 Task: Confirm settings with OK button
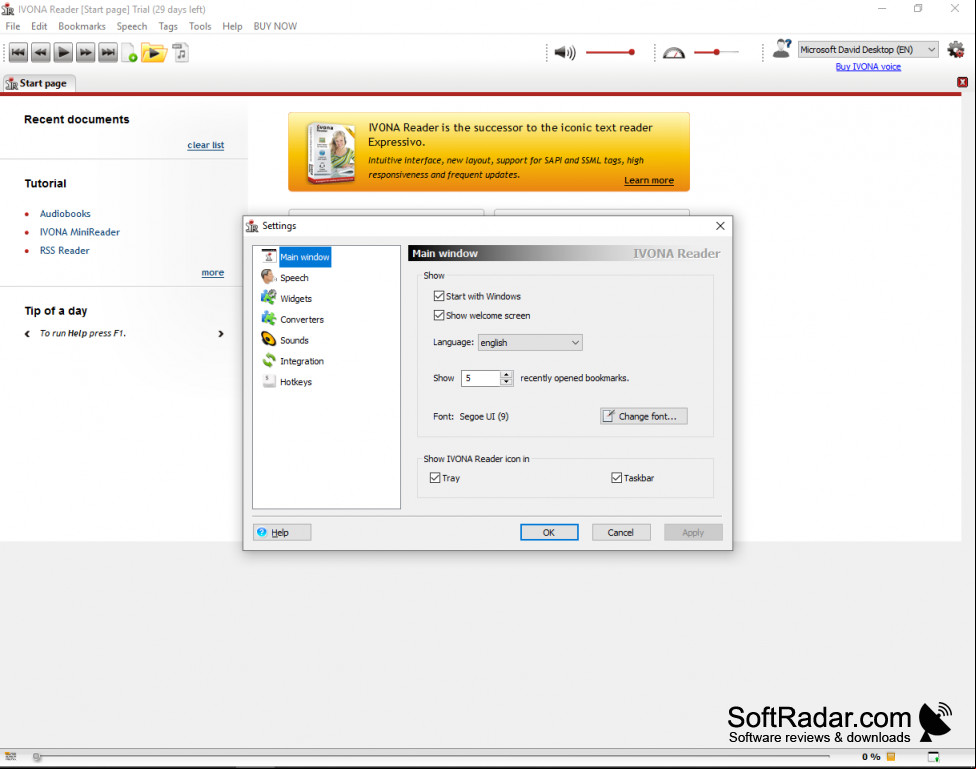click(549, 532)
